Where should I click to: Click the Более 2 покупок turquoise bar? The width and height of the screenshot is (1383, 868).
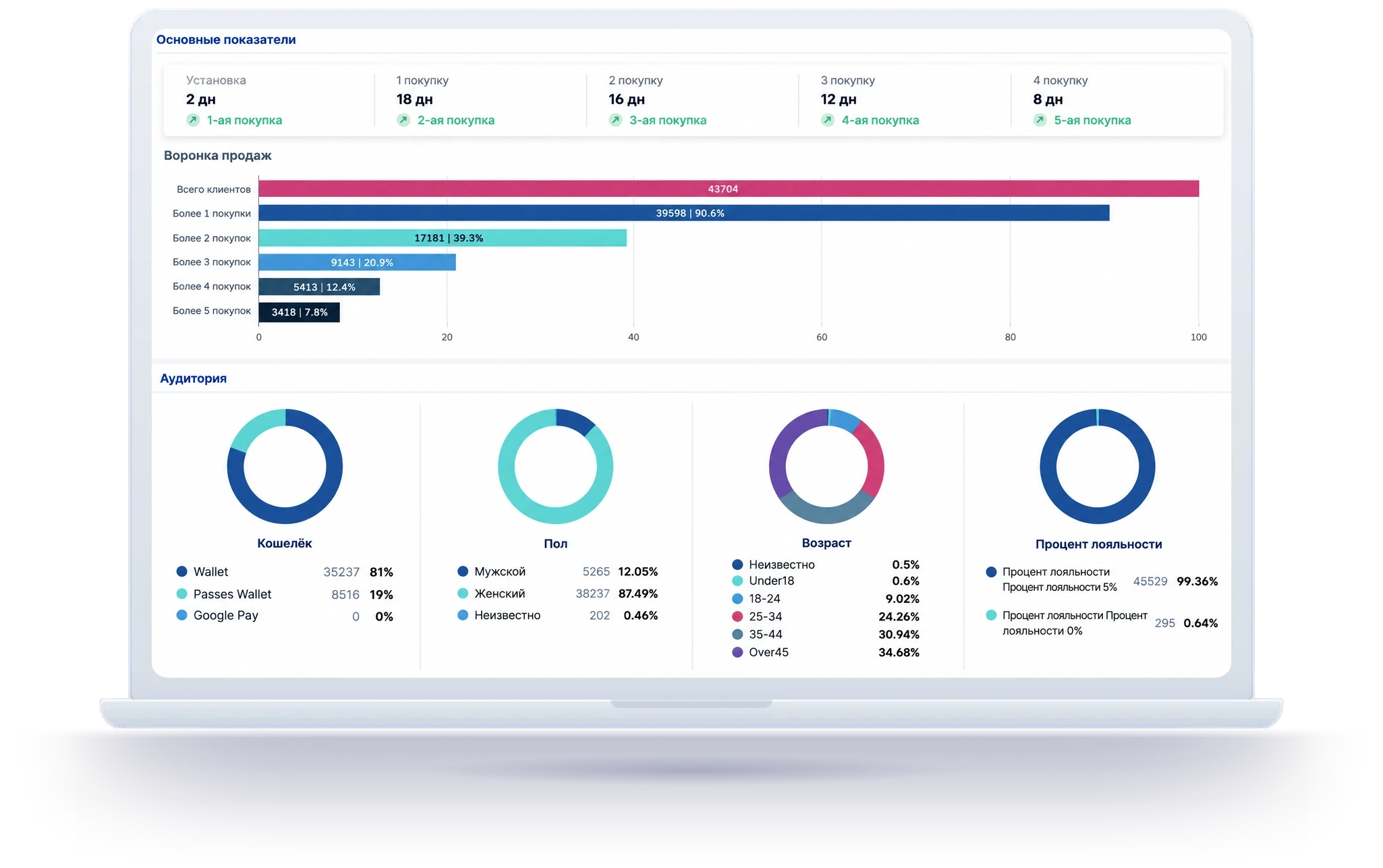pyautogui.click(x=443, y=237)
